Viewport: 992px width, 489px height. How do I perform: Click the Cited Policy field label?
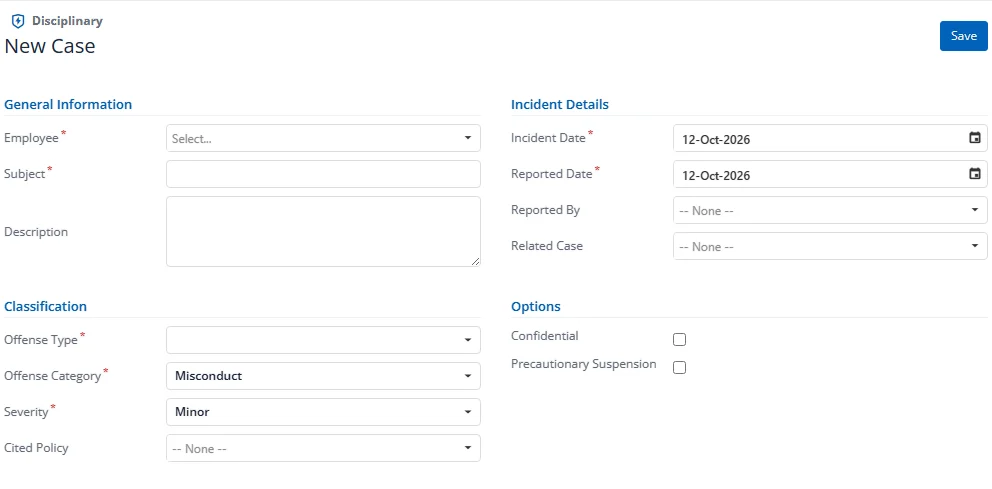coord(36,448)
